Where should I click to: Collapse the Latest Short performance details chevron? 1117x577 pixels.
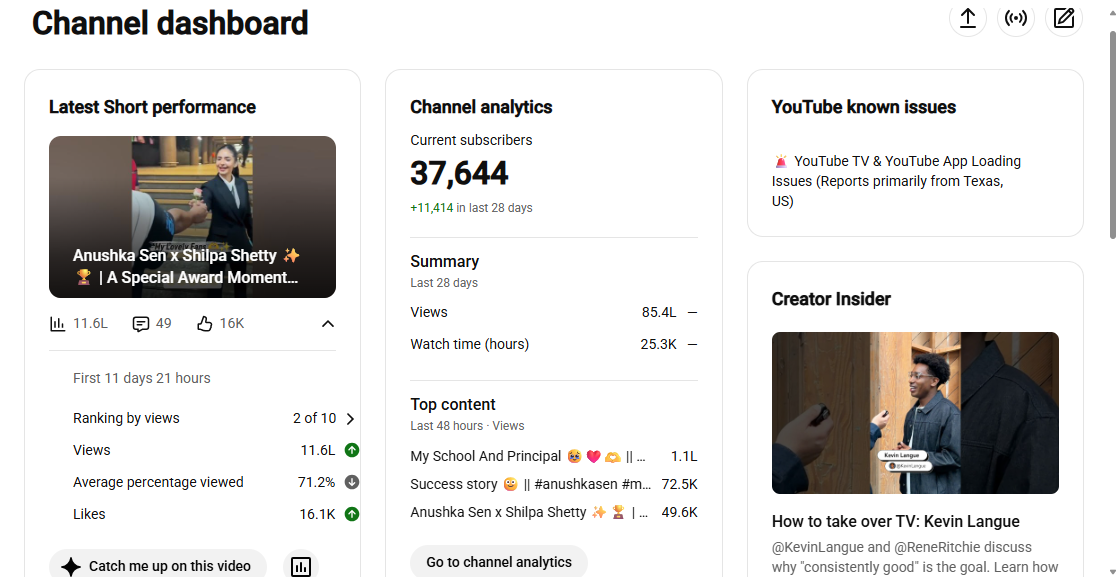328,324
